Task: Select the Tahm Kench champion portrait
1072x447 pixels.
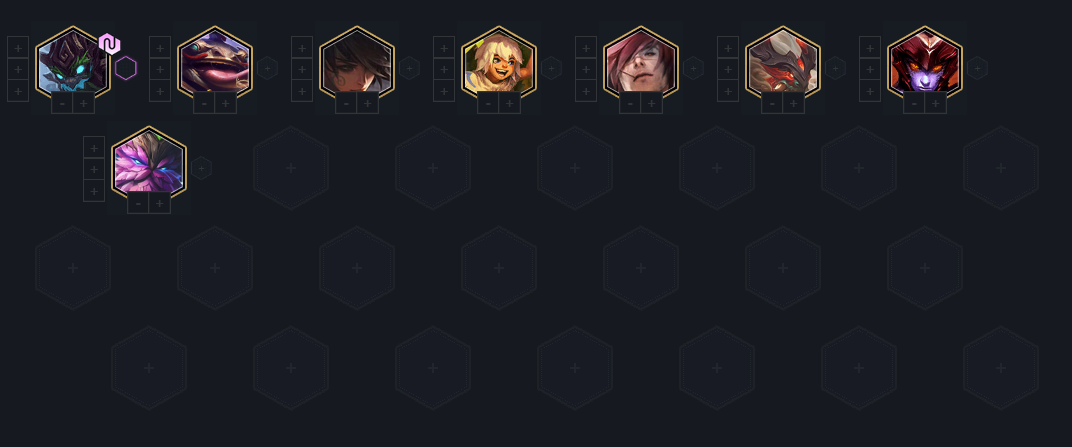Action: tap(215, 63)
